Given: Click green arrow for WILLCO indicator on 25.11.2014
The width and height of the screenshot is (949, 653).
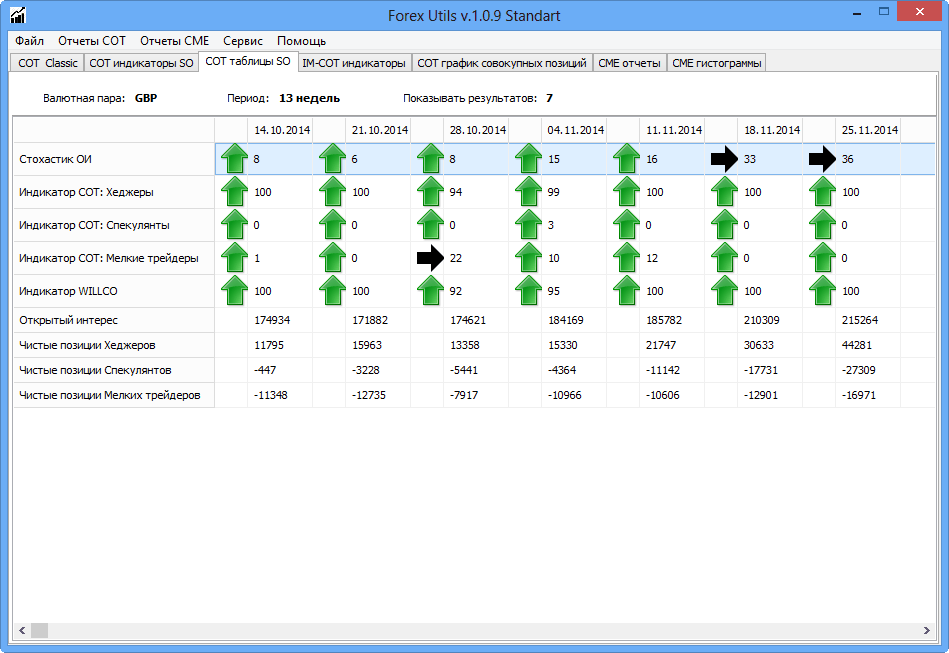Looking at the screenshot, I should (x=822, y=291).
